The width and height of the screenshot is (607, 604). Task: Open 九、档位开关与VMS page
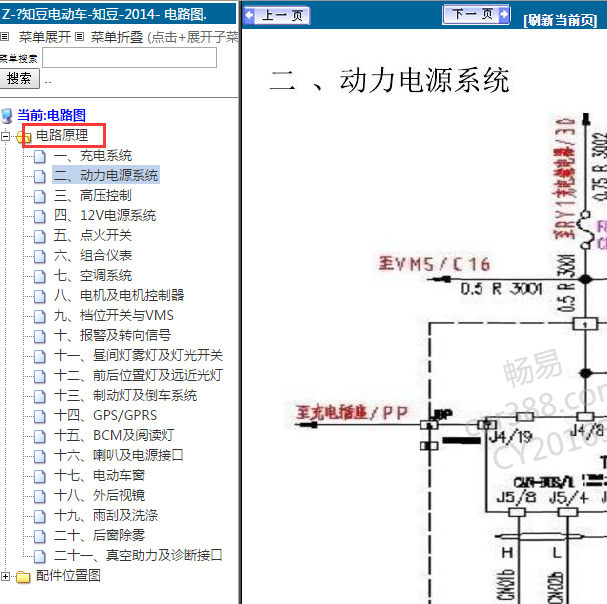tap(114, 316)
